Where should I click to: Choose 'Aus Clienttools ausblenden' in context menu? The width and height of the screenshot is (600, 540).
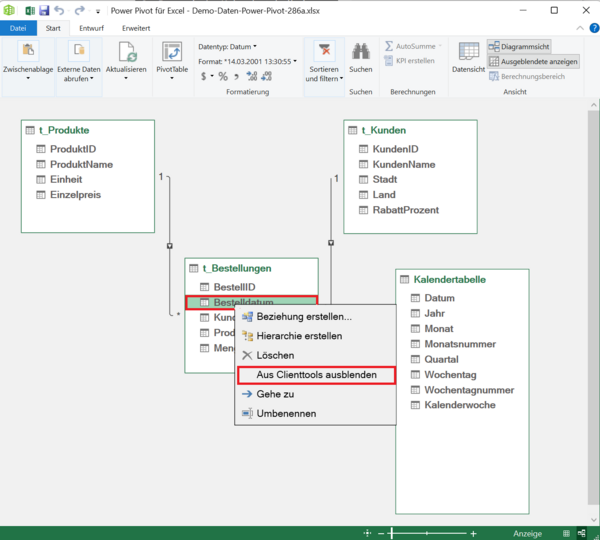tap(316, 375)
